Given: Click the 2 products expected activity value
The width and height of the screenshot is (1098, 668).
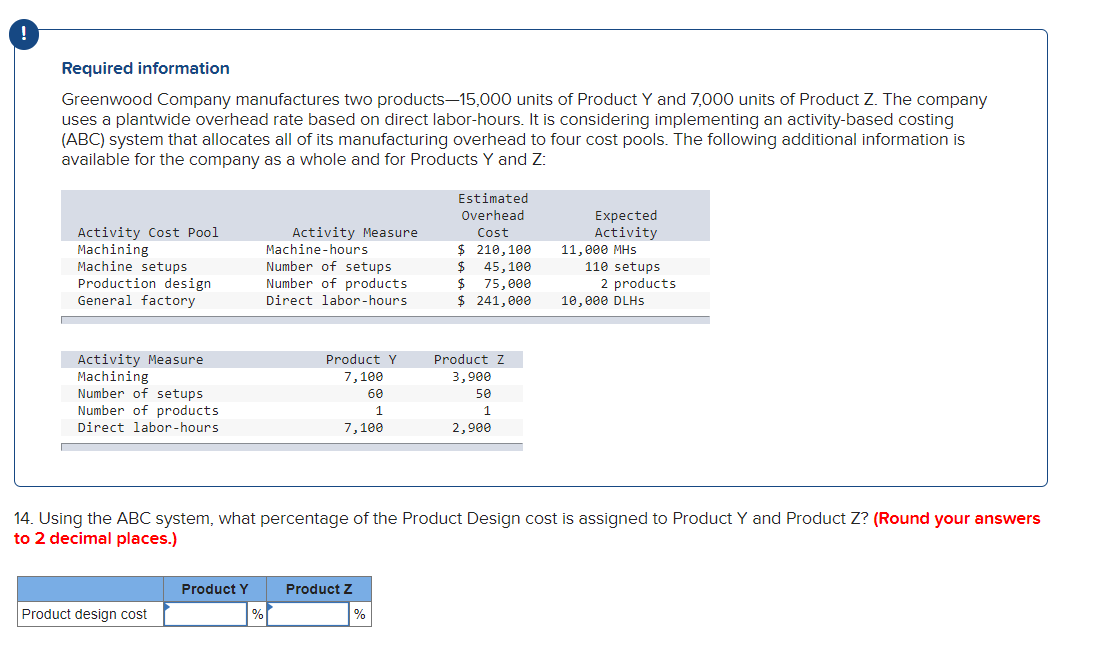Looking at the screenshot, I should [638, 284].
